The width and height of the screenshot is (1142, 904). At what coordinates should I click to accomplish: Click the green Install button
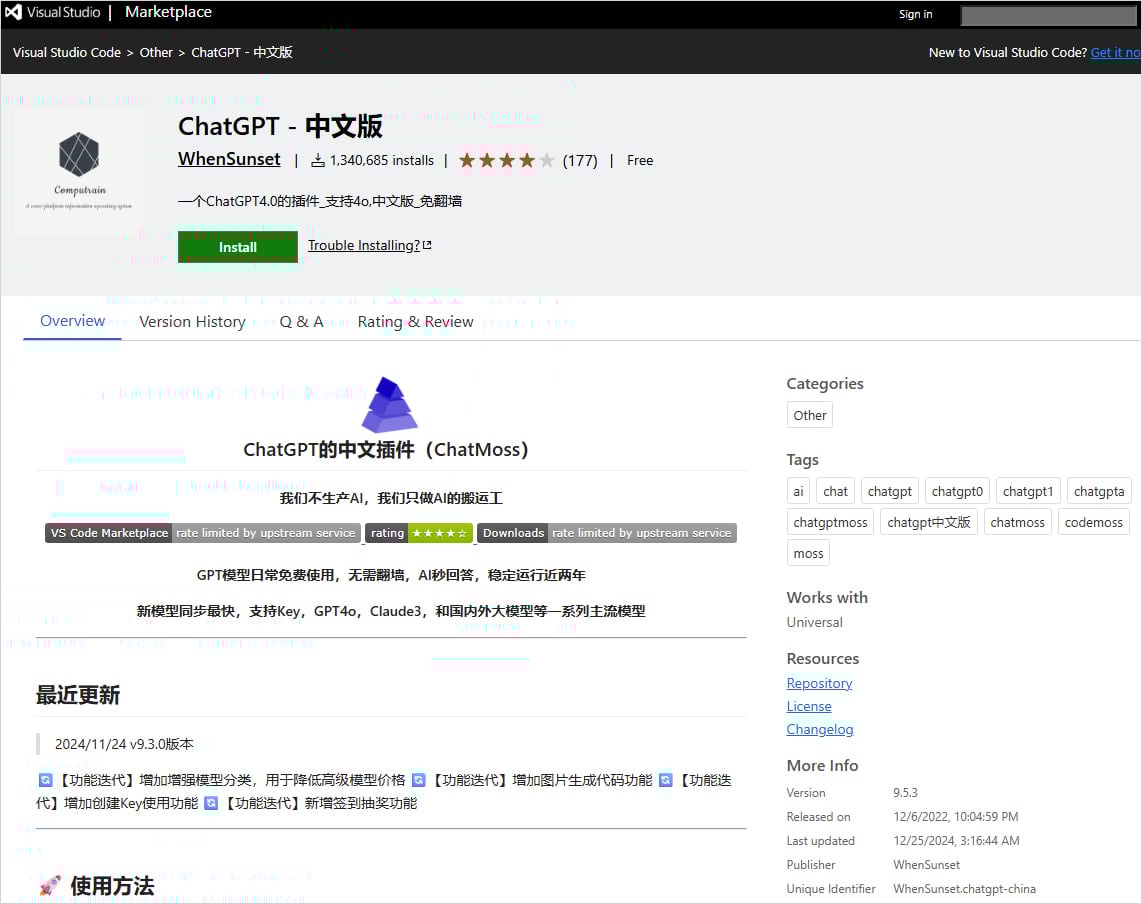click(237, 246)
